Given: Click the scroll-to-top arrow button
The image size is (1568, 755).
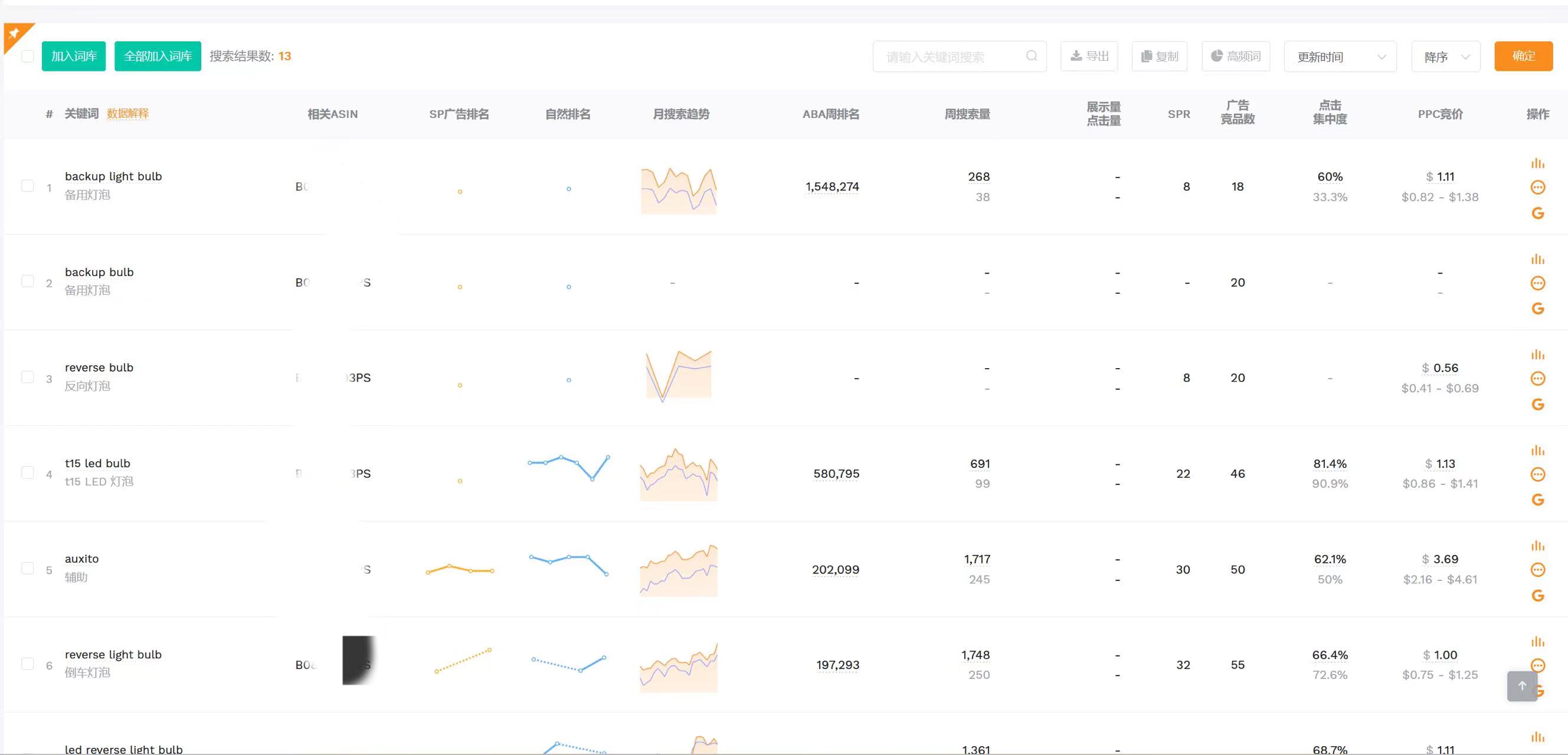Looking at the screenshot, I should 1522,685.
